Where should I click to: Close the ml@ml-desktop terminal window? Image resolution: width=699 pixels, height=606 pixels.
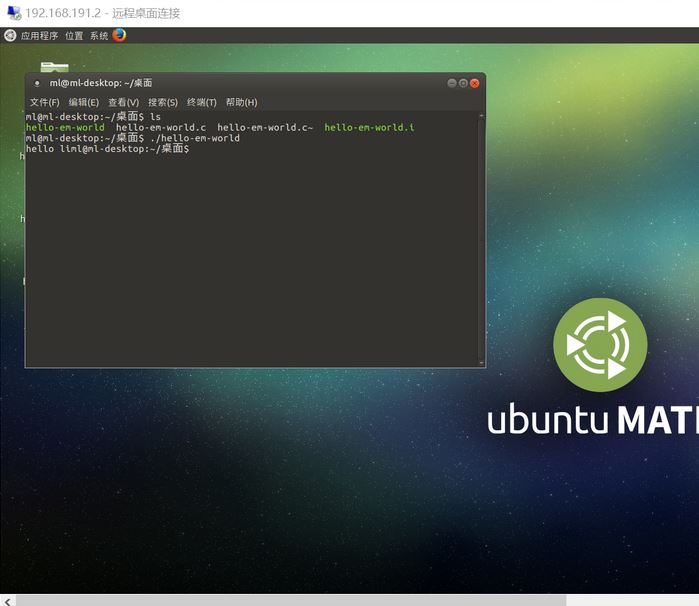tap(475, 83)
